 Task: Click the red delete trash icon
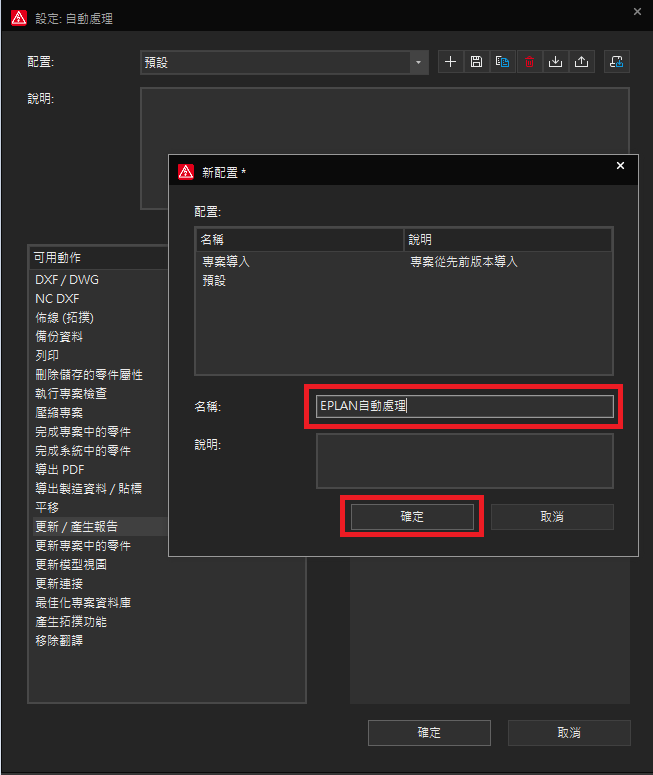click(529, 62)
